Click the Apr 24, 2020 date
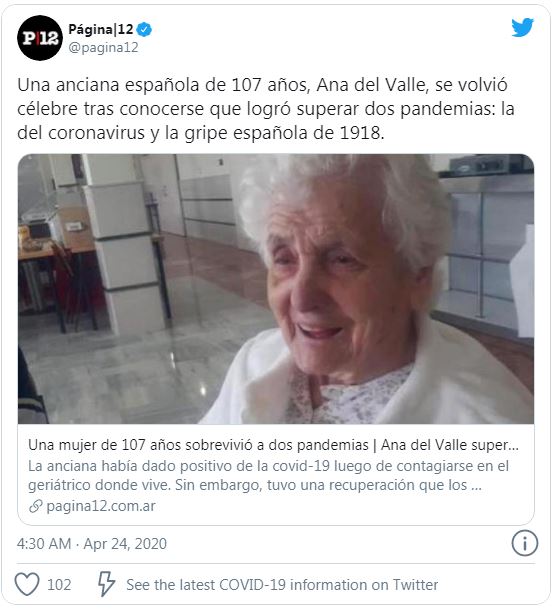This screenshot has width=553, height=610. click(125, 544)
